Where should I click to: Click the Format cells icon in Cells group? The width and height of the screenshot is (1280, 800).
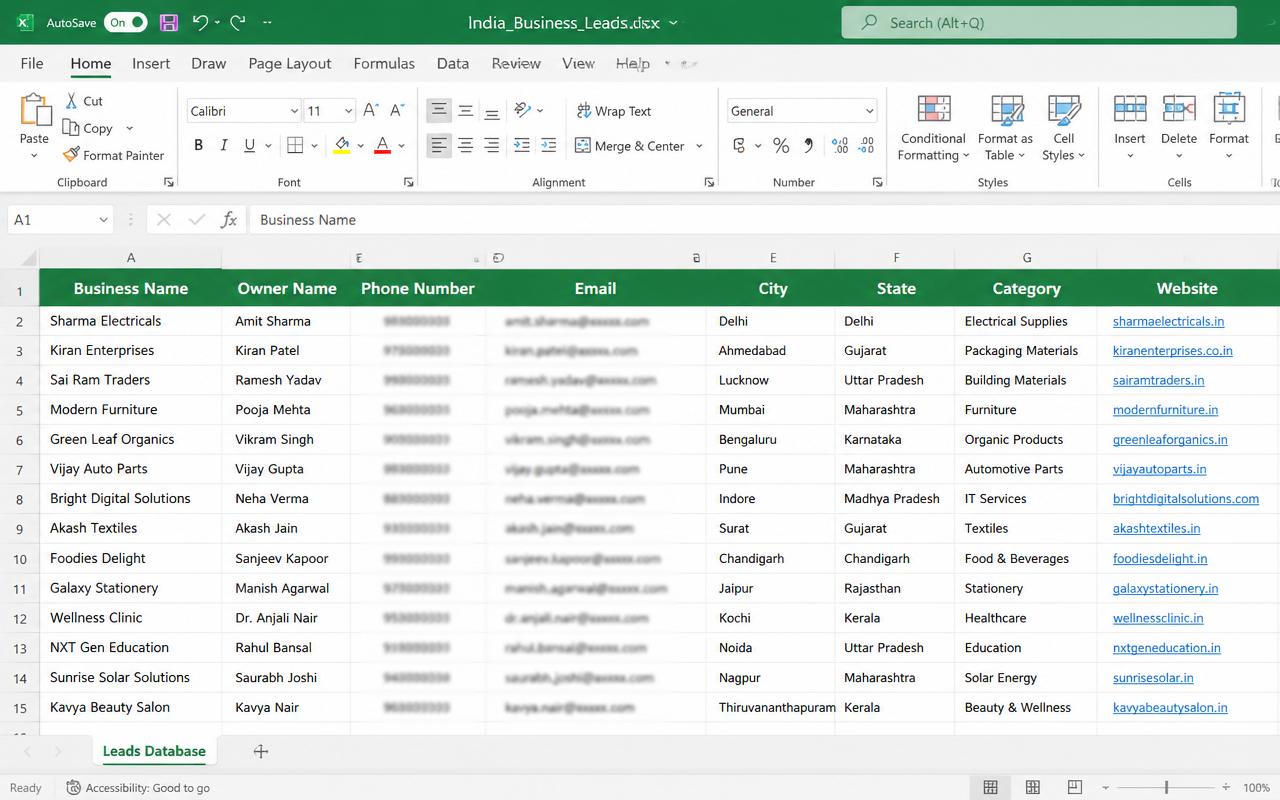(1228, 108)
